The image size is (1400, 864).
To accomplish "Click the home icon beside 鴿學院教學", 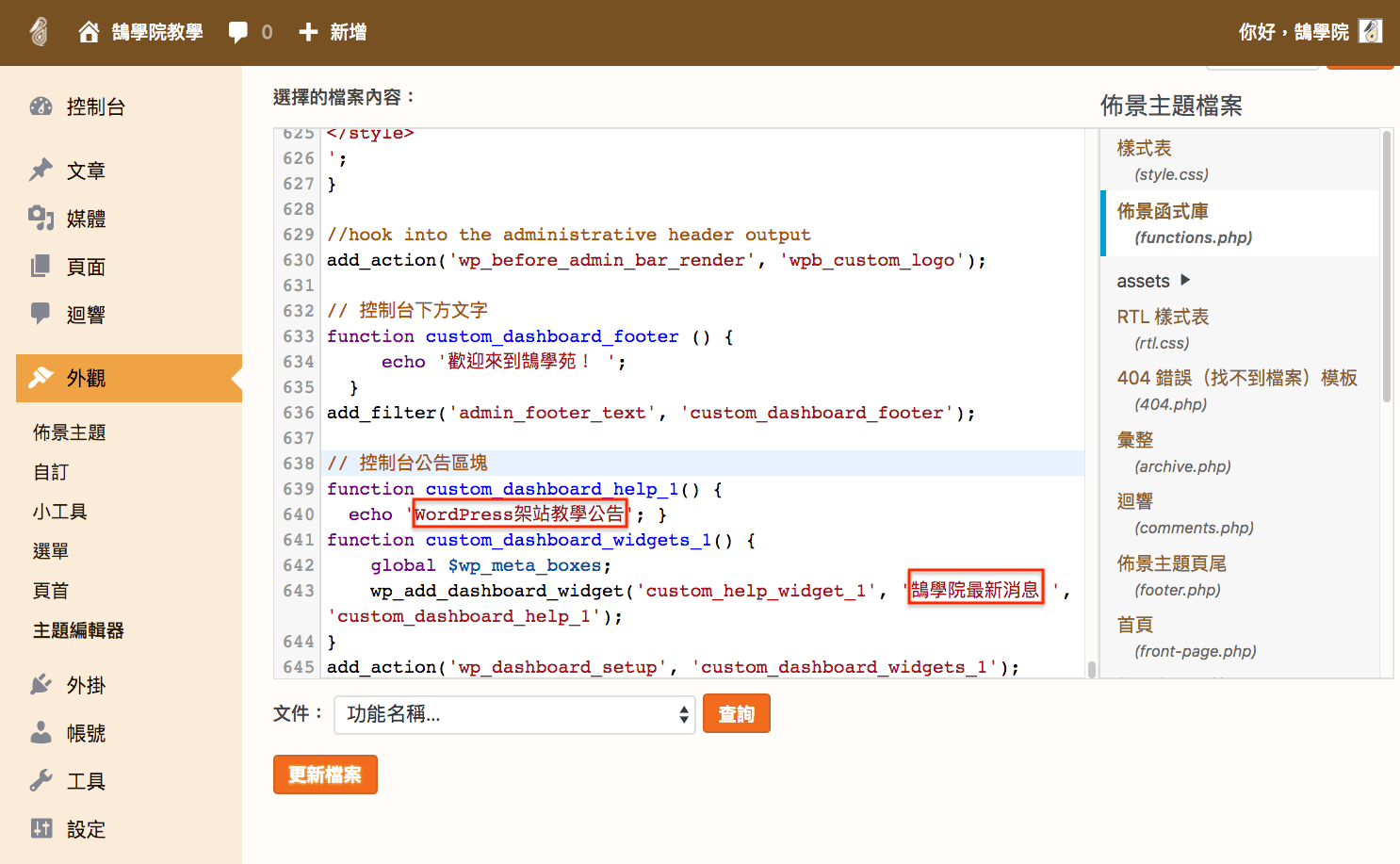I will 89,32.
